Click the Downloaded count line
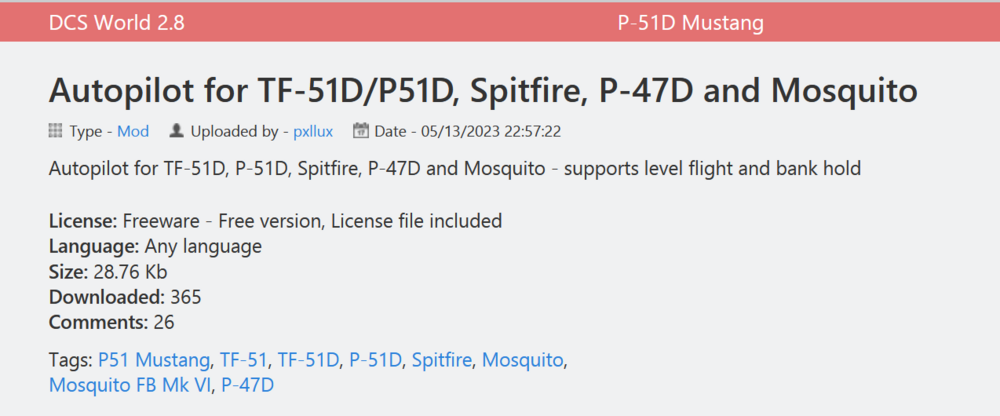Viewport: 1000px width, 416px height. pos(125,297)
